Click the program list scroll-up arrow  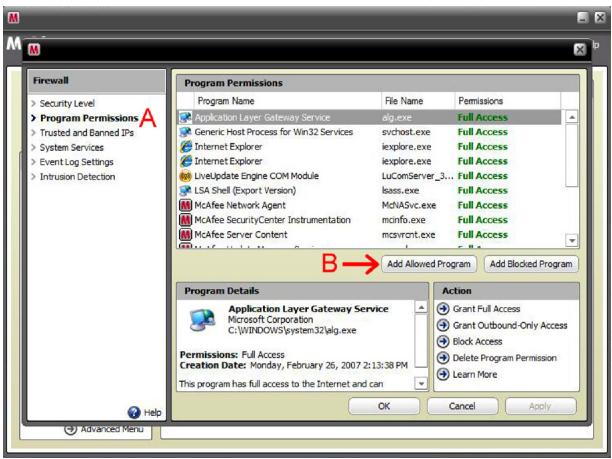pyautogui.click(x=572, y=117)
